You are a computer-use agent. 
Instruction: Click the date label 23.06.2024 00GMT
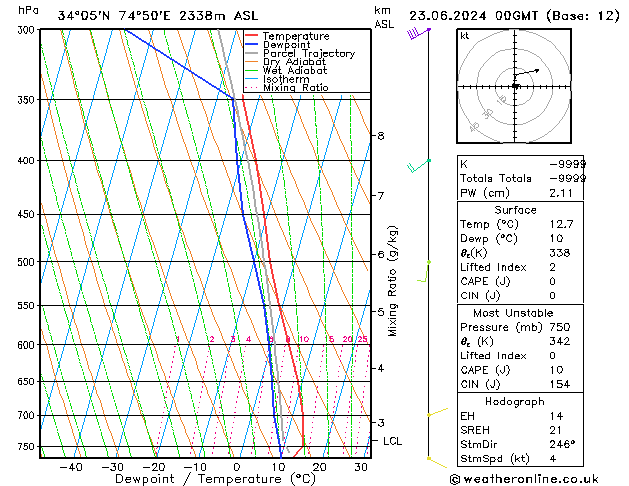(x=473, y=16)
